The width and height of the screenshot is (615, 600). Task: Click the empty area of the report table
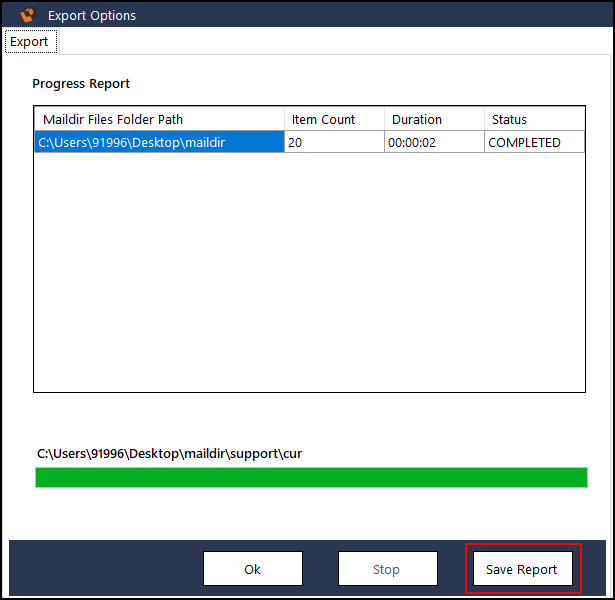pos(309,270)
